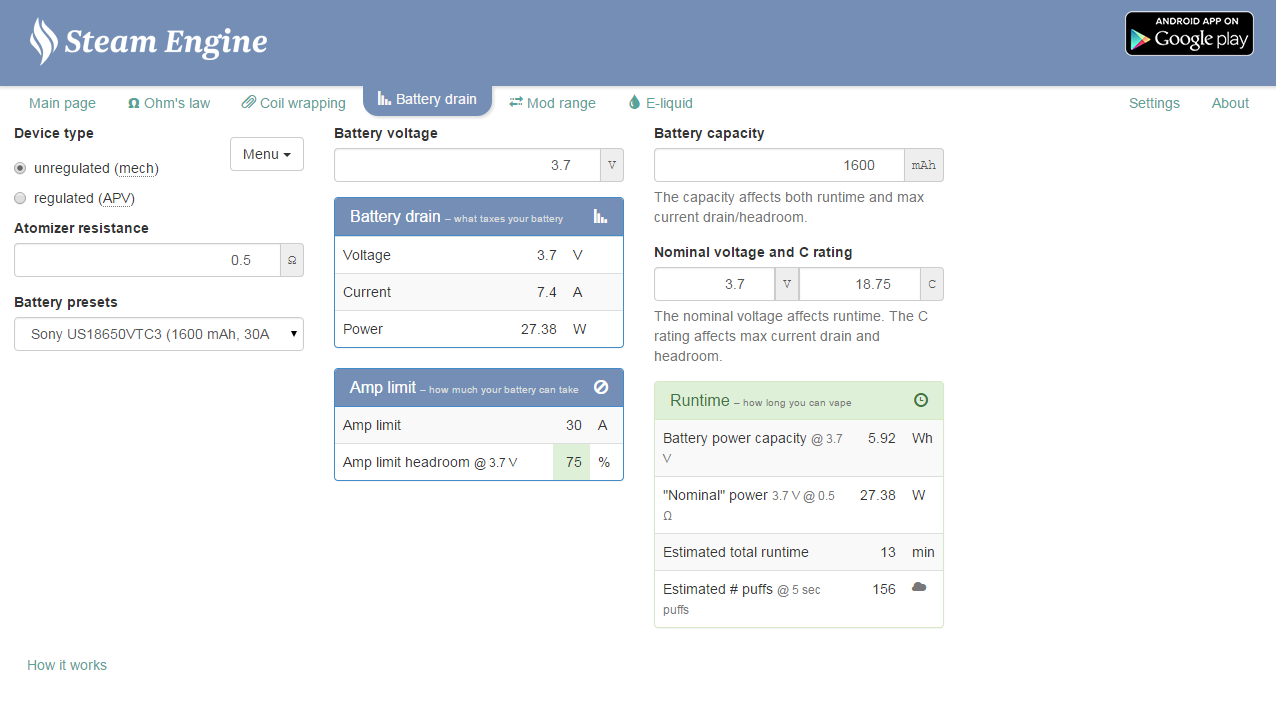
Task: Click the bar chart icon in Battery drain header
Action: coord(600,216)
